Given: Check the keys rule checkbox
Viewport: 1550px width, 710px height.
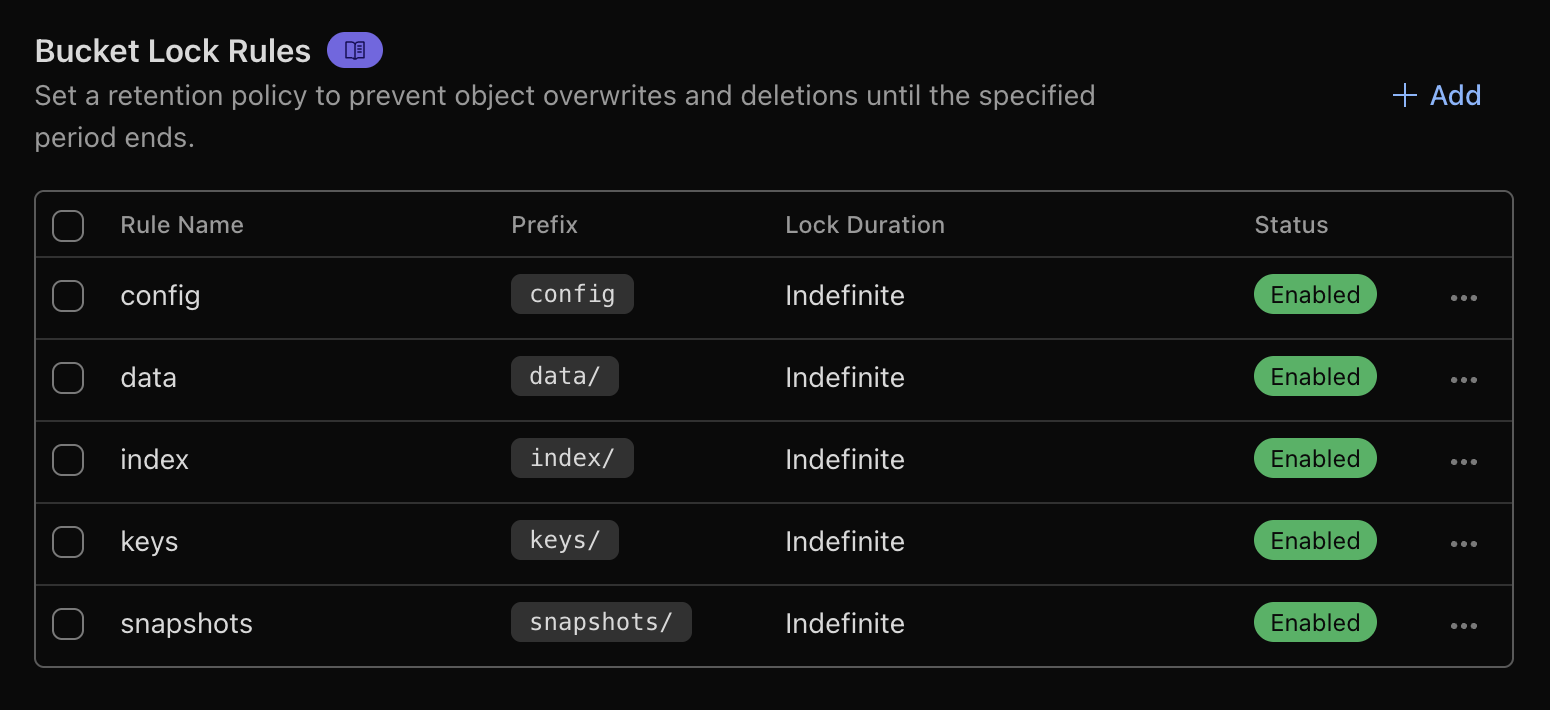Looking at the screenshot, I should [x=68, y=542].
